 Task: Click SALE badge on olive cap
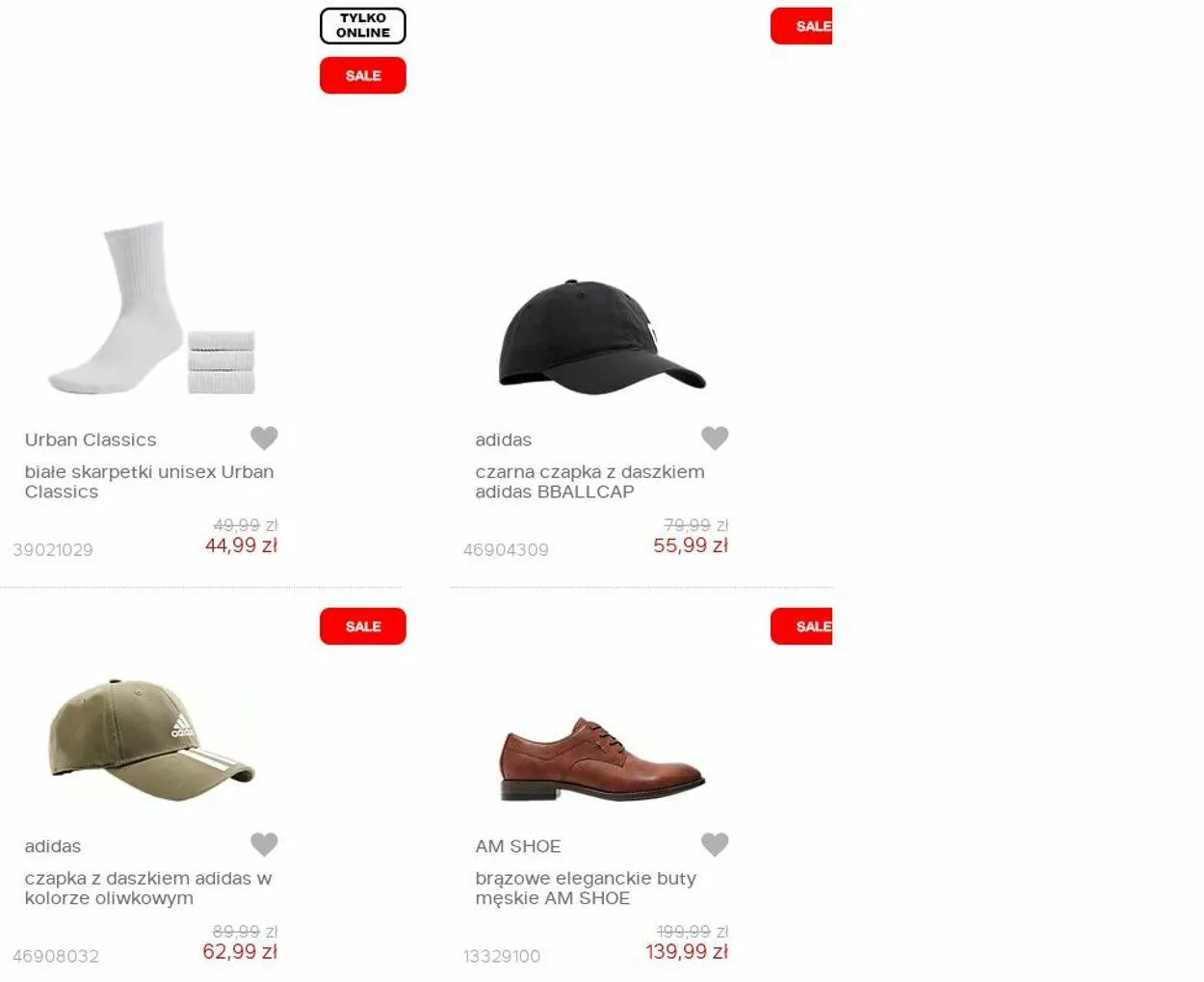coord(363,626)
